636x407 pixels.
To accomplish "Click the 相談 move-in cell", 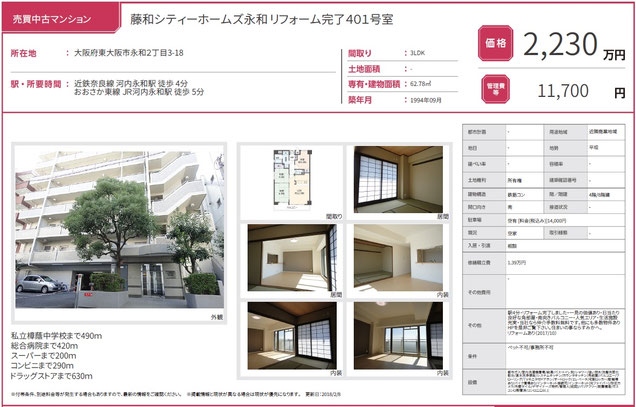I will 565,245.
